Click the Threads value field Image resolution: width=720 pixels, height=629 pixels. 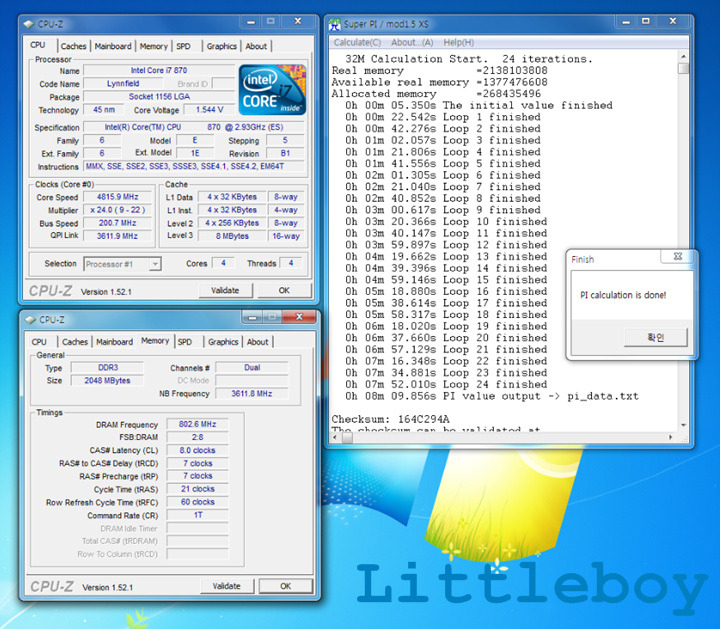[291, 264]
